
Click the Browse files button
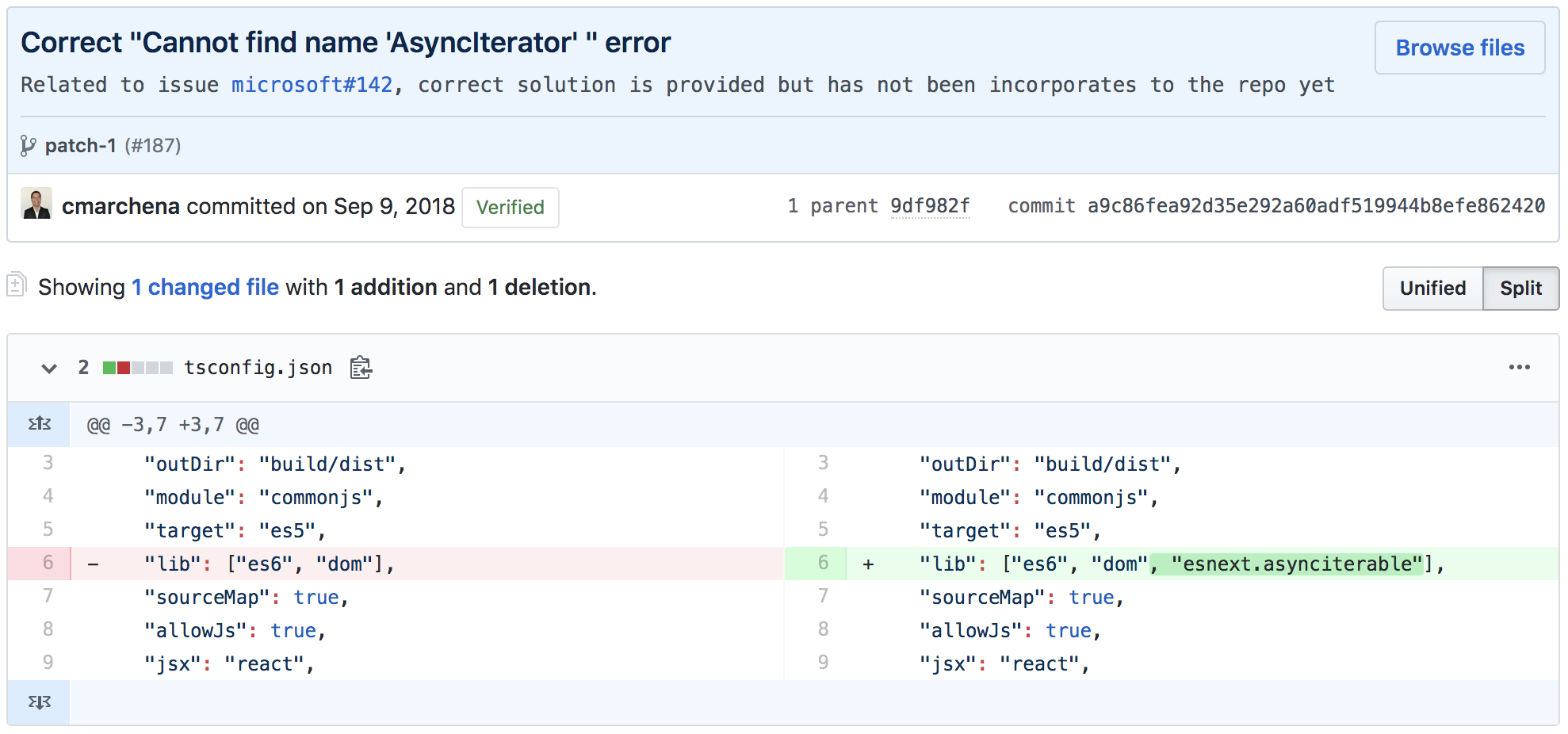1459,48
